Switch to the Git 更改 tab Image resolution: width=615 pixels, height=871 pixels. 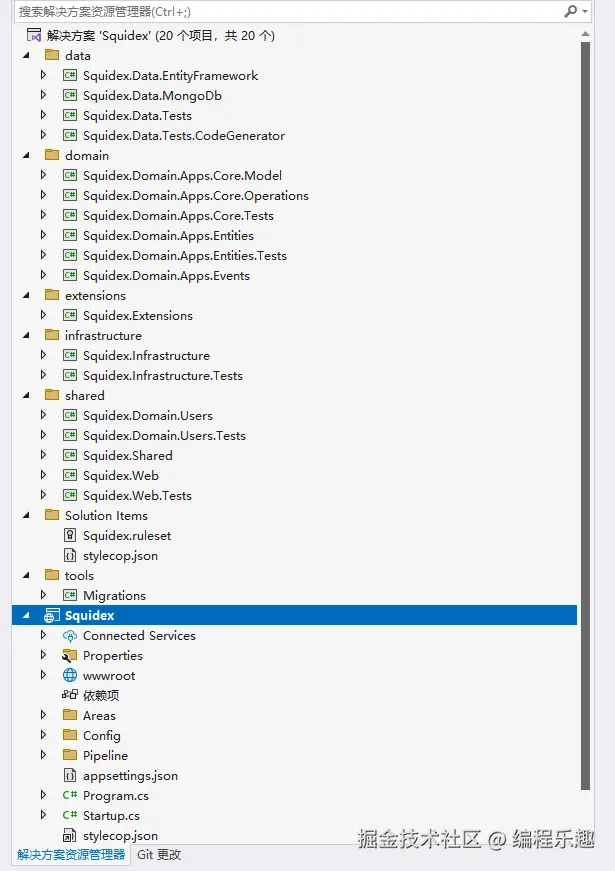tap(159, 855)
